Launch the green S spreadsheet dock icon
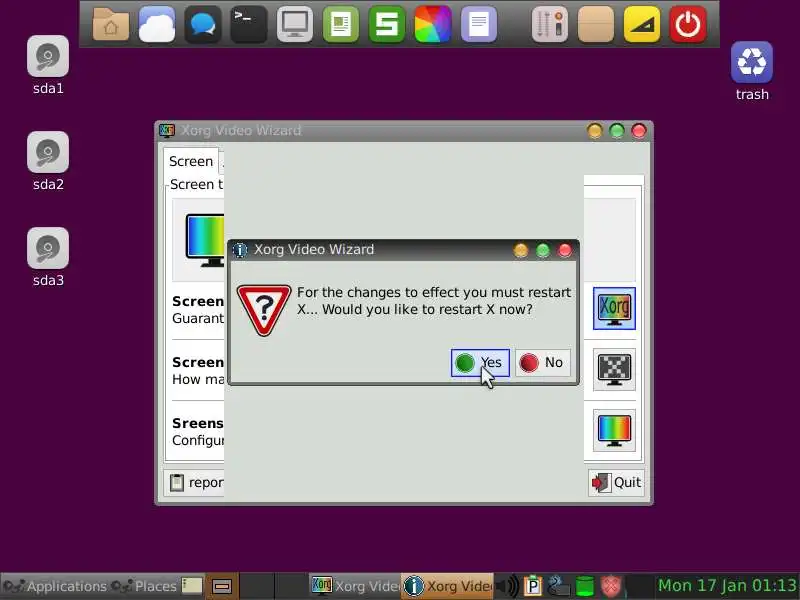 (387, 24)
